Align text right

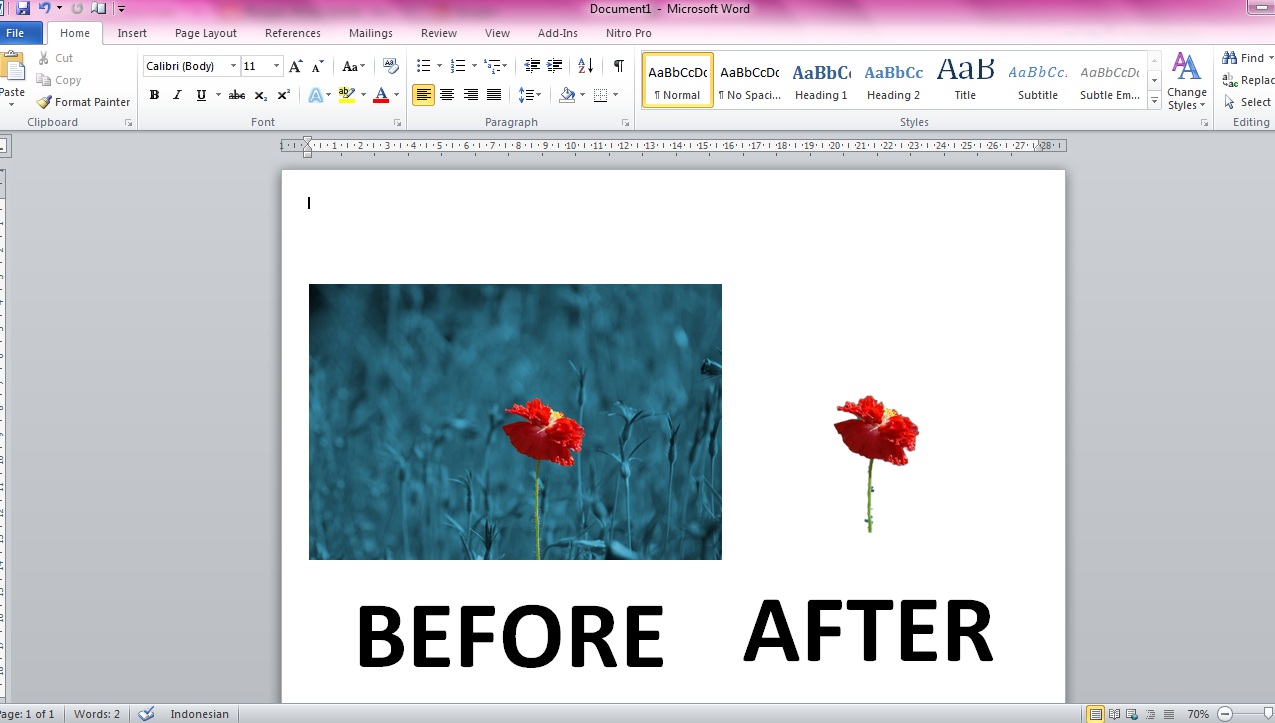click(470, 95)
